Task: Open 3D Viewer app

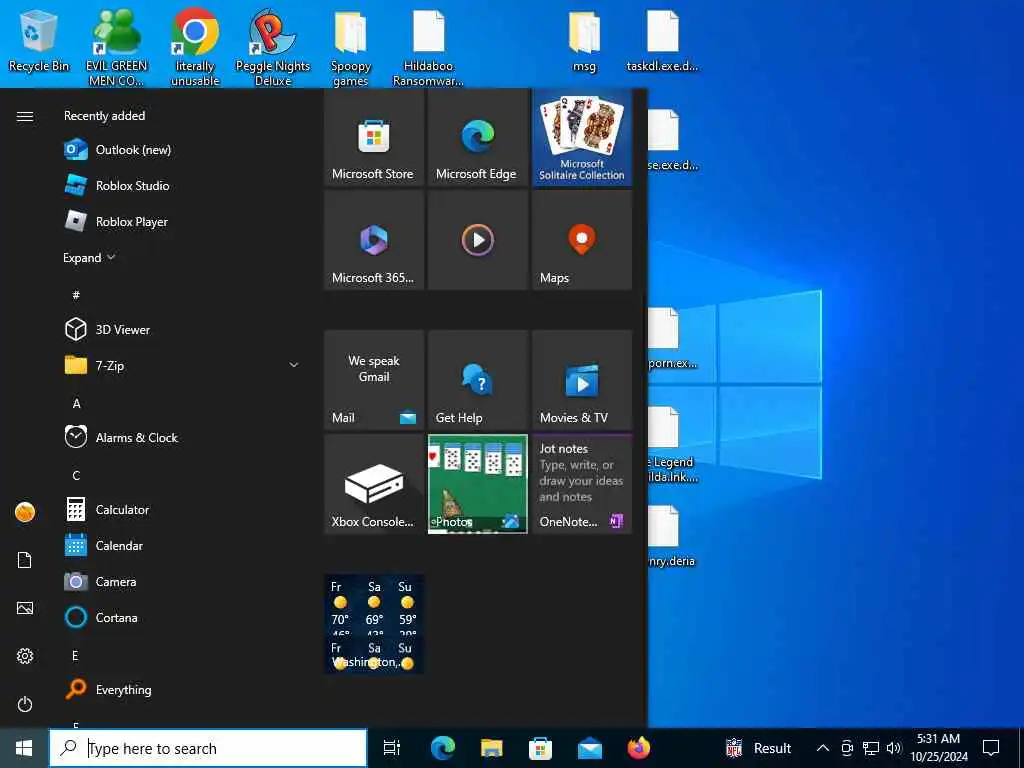Action: tap(183, 330)
